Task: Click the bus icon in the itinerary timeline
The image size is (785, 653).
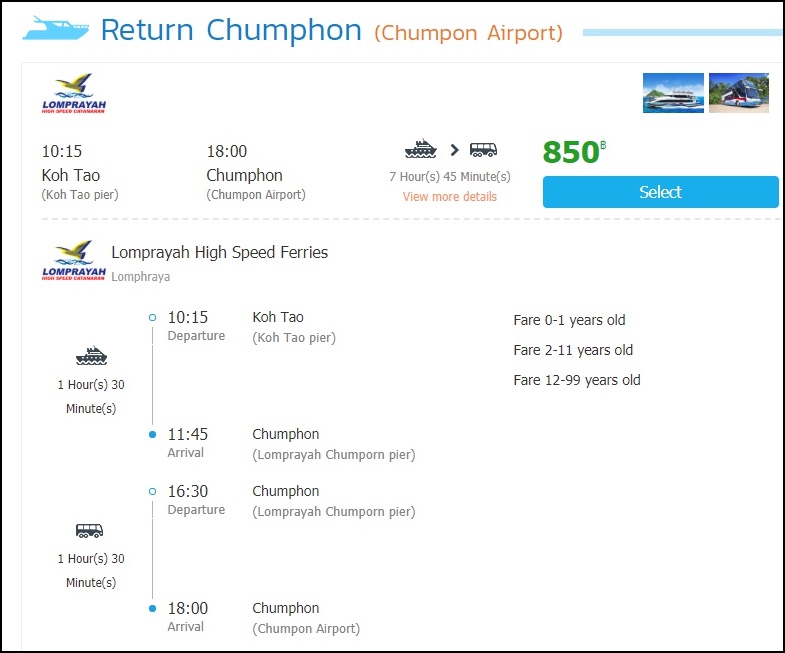Action: tap(90, 531)
